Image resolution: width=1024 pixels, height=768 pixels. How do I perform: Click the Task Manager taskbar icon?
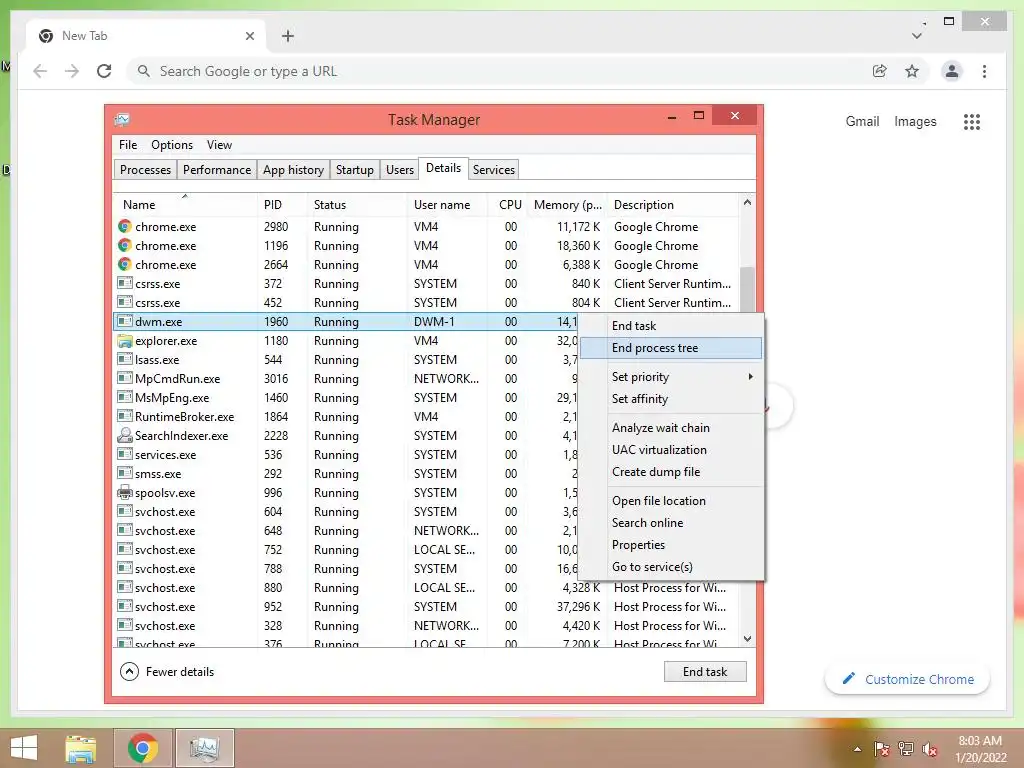(204, 748)
